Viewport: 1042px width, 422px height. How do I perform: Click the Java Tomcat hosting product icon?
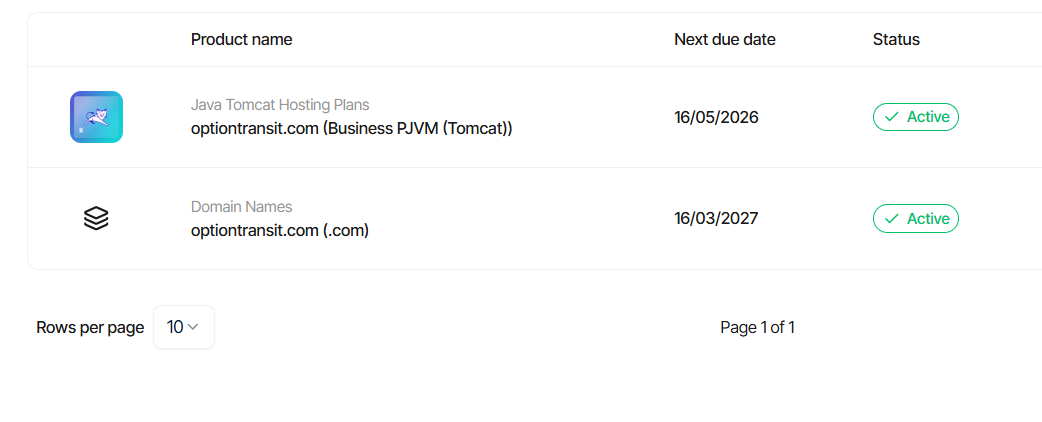[96, 117]
